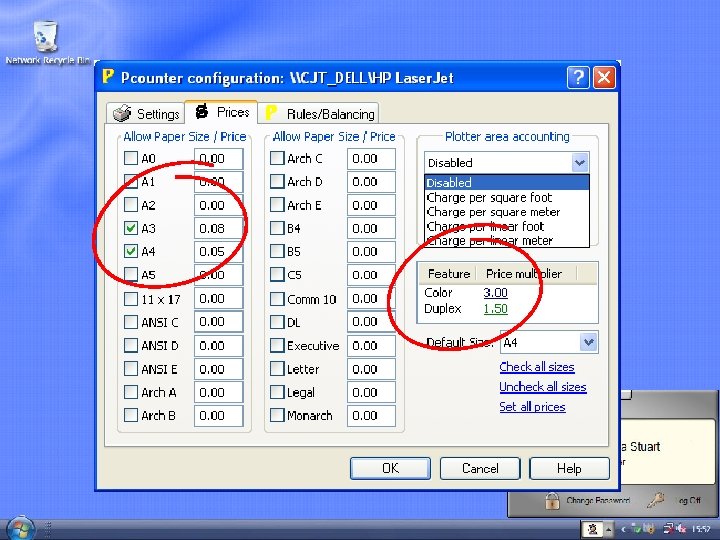720x540 pixels.
Task: Uncheck the A3 paper size
Action: pos(131,228)
